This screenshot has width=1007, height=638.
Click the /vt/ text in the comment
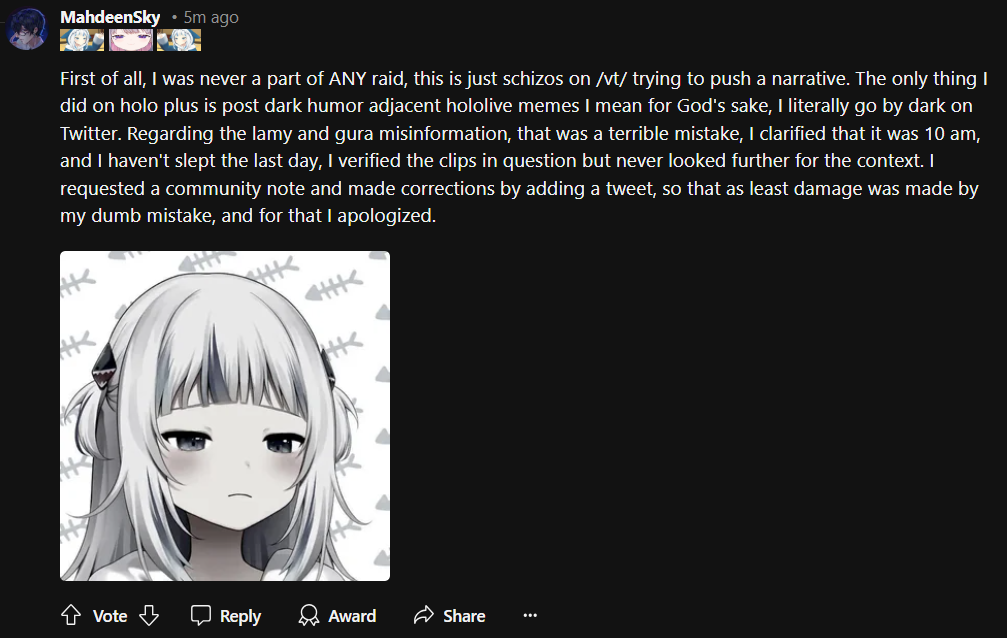pyautogui.click(x=611, y=78)
